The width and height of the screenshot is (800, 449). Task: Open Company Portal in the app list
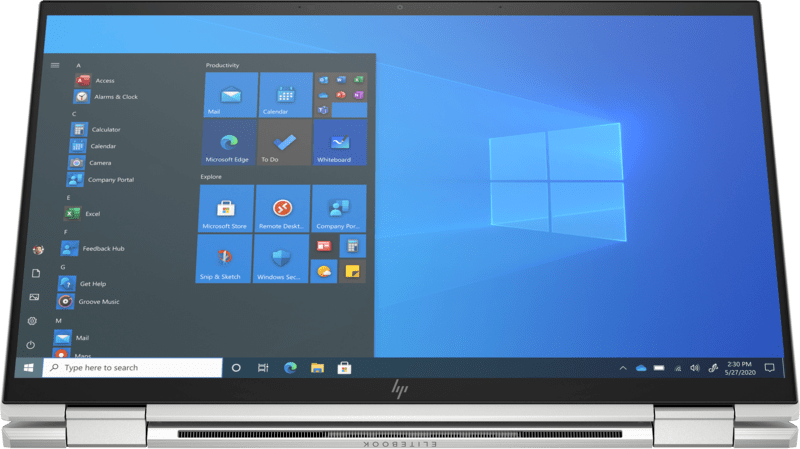[101, 180]
